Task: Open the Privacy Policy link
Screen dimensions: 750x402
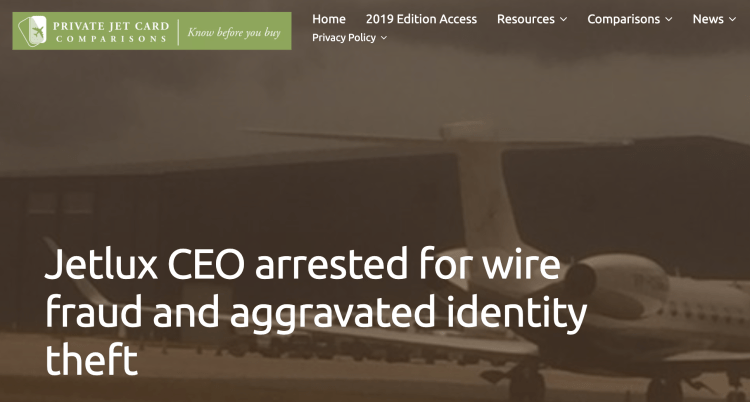Action: [344, 37]
